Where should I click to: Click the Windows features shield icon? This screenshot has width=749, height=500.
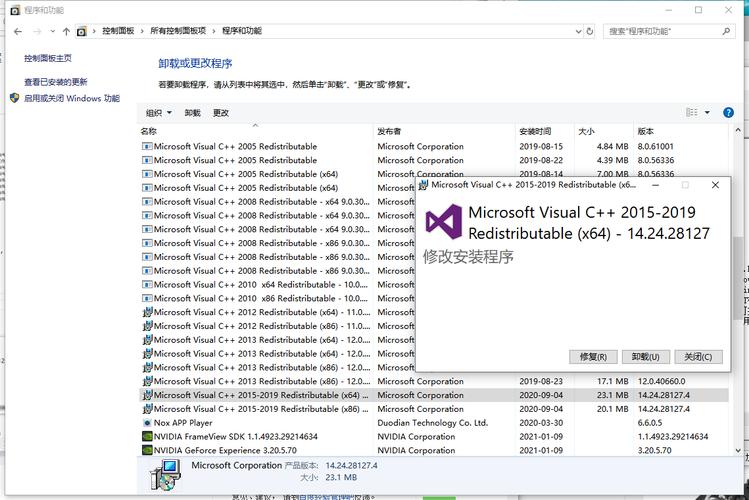14,98
